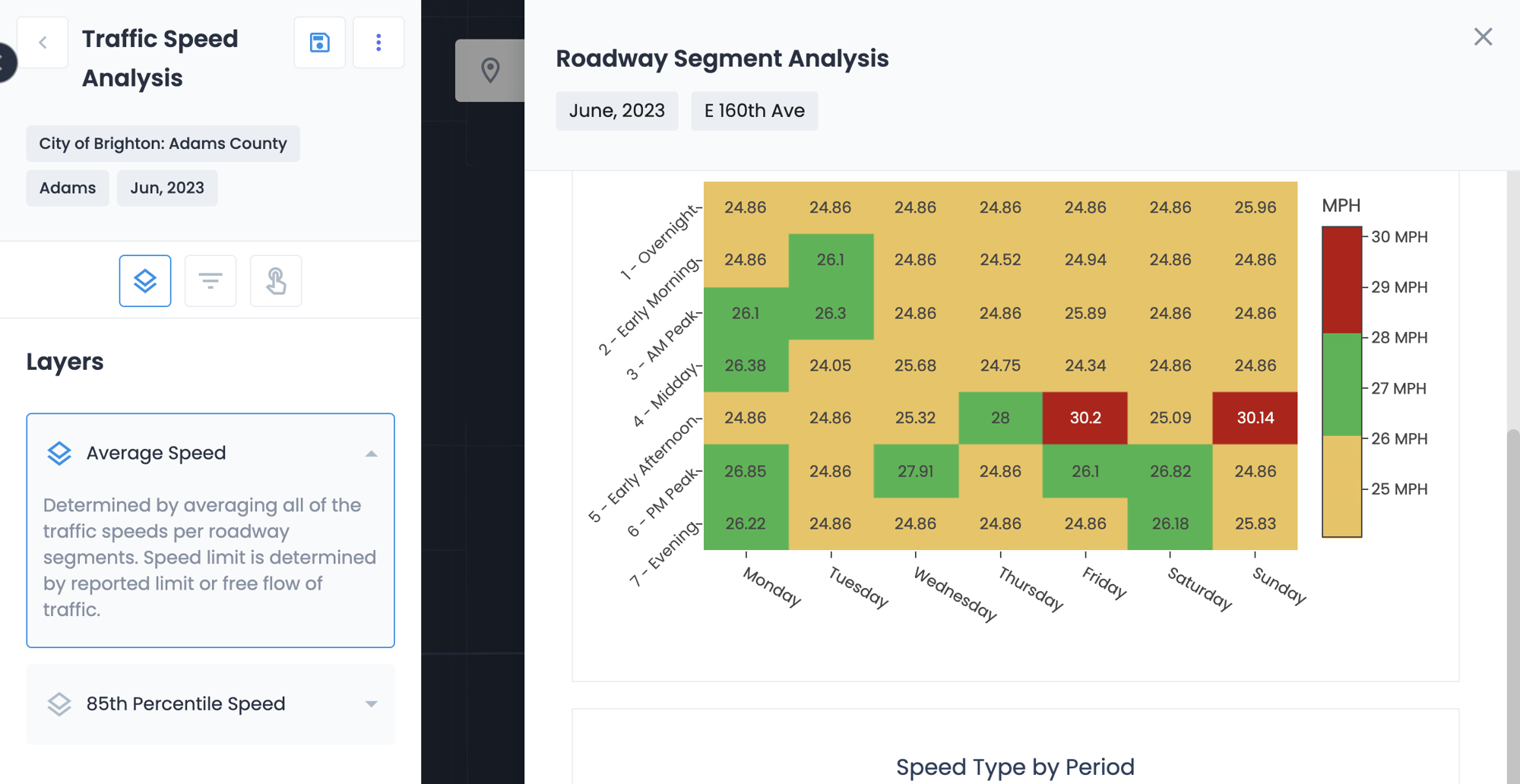Click the June, 2023 chip in analysis panel
This screenshot has width=1520, height=784.
coord(616,111)
